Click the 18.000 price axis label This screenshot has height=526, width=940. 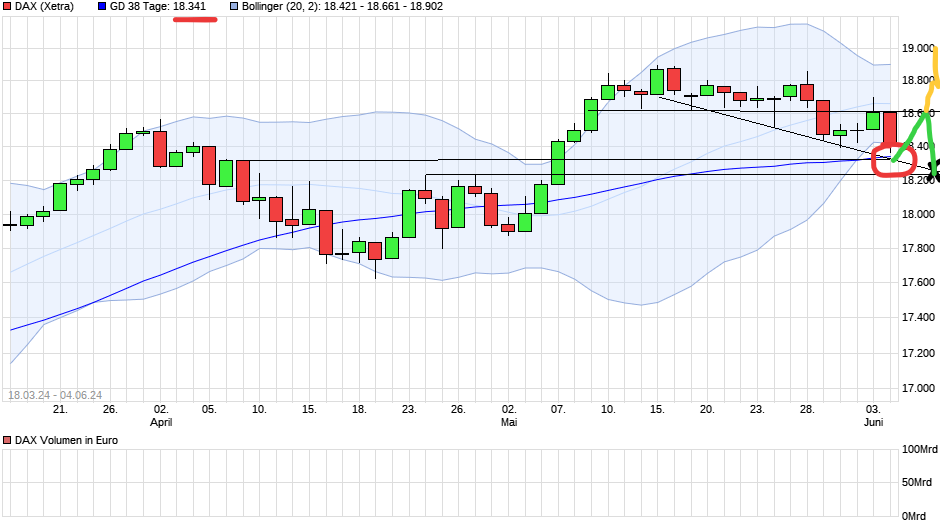click(918, 214)
